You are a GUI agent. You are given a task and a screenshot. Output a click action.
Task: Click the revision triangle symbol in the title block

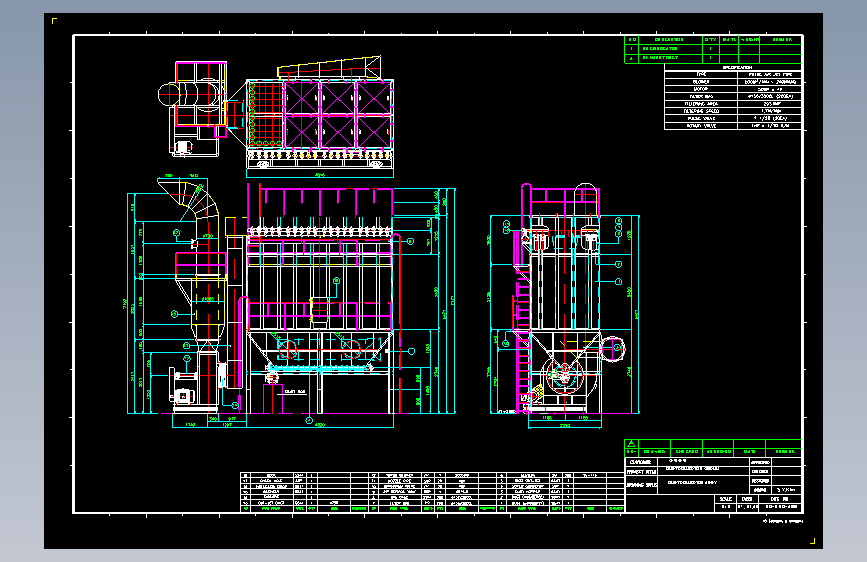631,444
